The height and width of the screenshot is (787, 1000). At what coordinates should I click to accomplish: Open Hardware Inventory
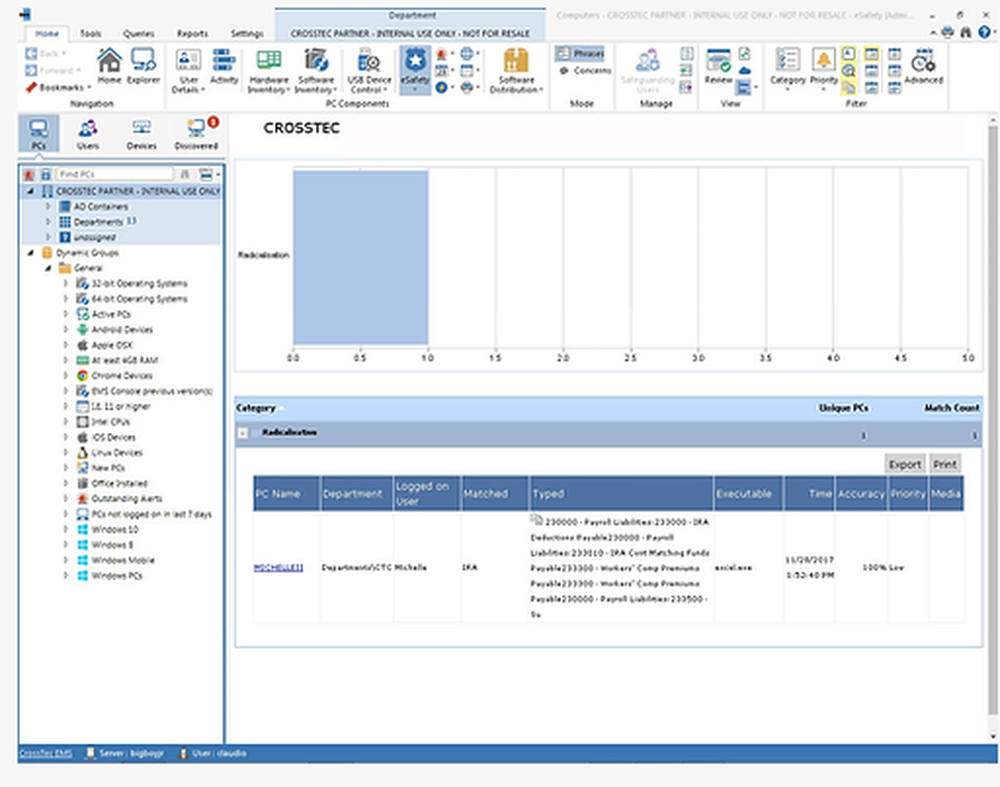268,70
